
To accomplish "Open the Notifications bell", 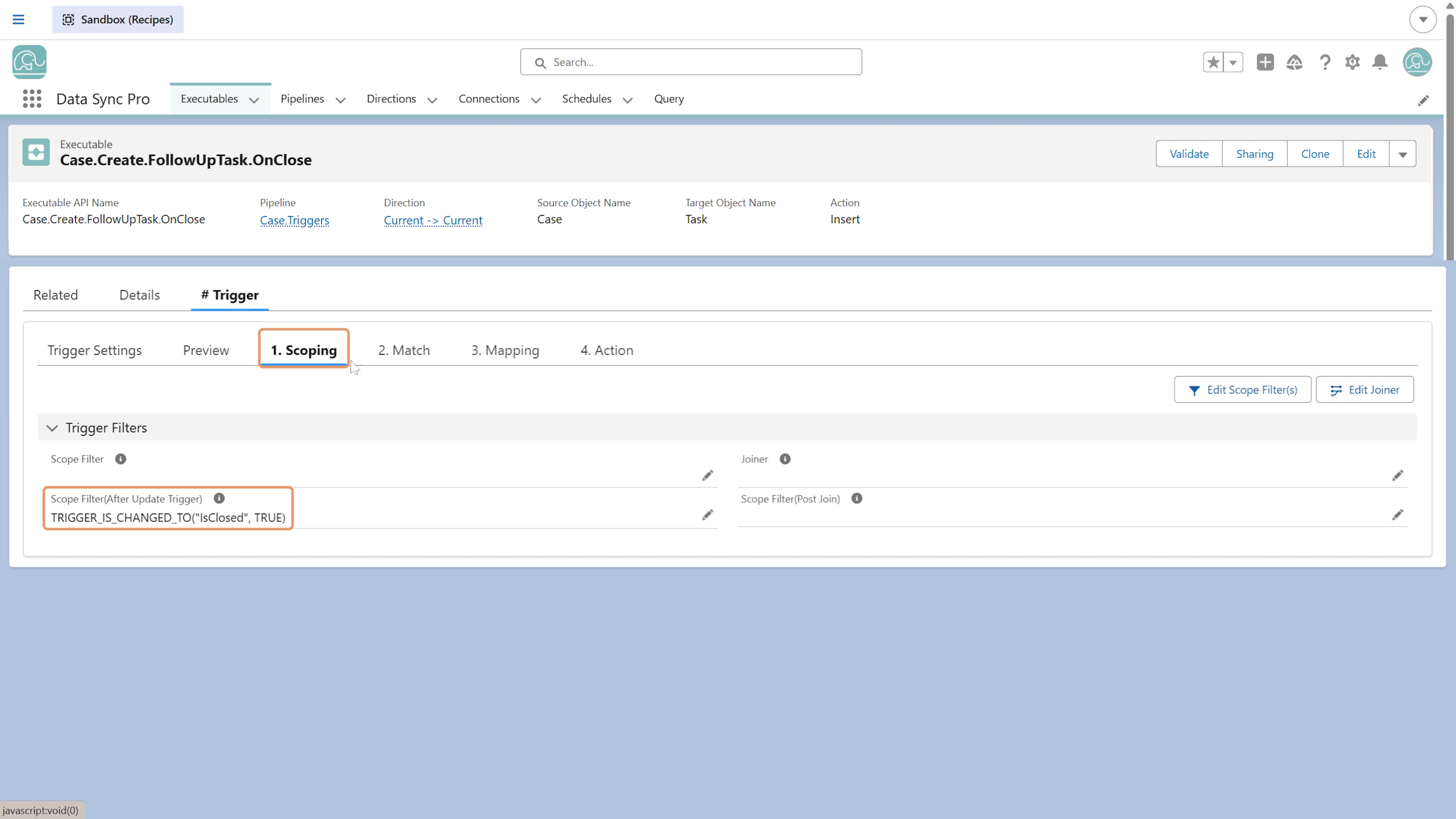I will click(1380, 62).
